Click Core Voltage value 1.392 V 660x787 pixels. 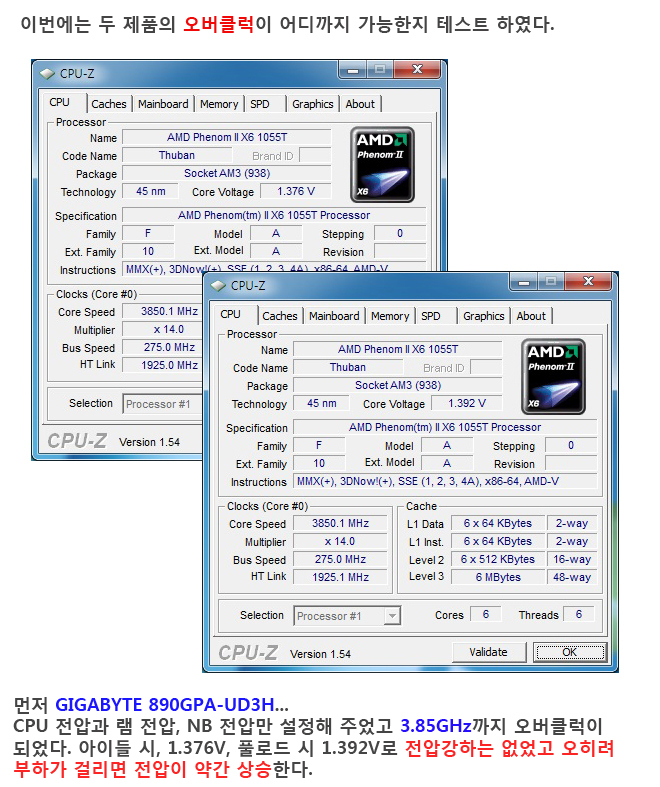[x=467, y=404]
